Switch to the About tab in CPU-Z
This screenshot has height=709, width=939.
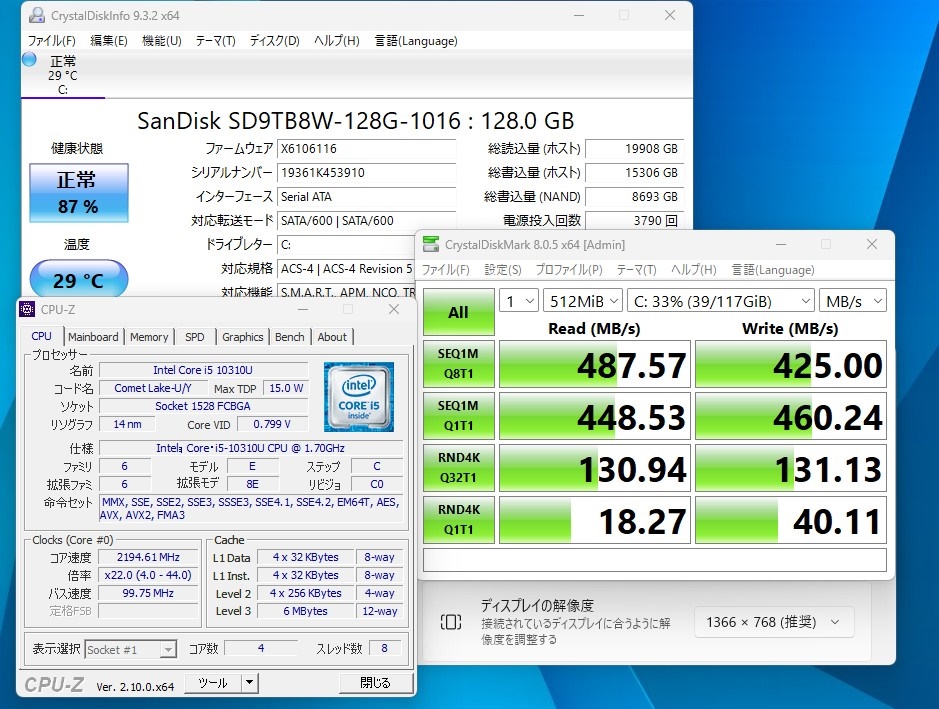(x=332, y=337)
